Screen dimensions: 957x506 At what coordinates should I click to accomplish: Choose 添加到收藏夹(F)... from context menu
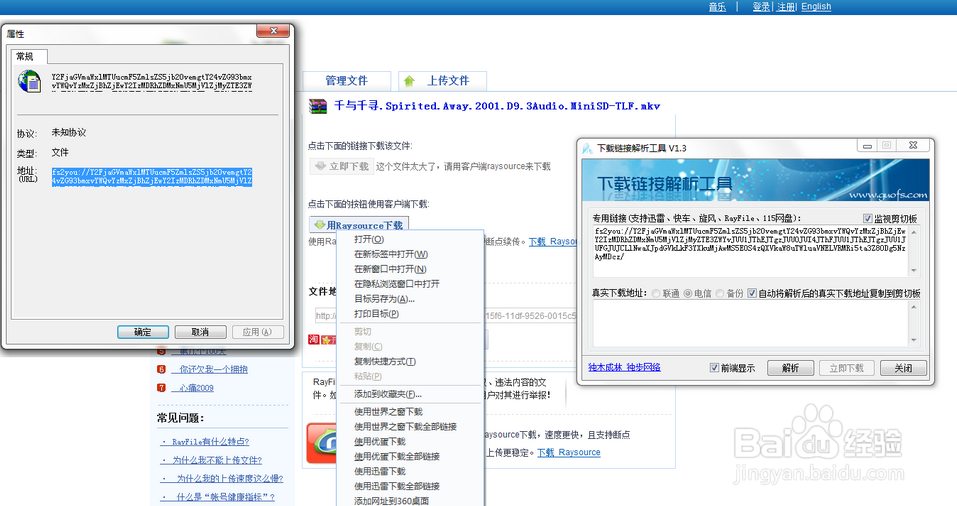coord(410,394)
